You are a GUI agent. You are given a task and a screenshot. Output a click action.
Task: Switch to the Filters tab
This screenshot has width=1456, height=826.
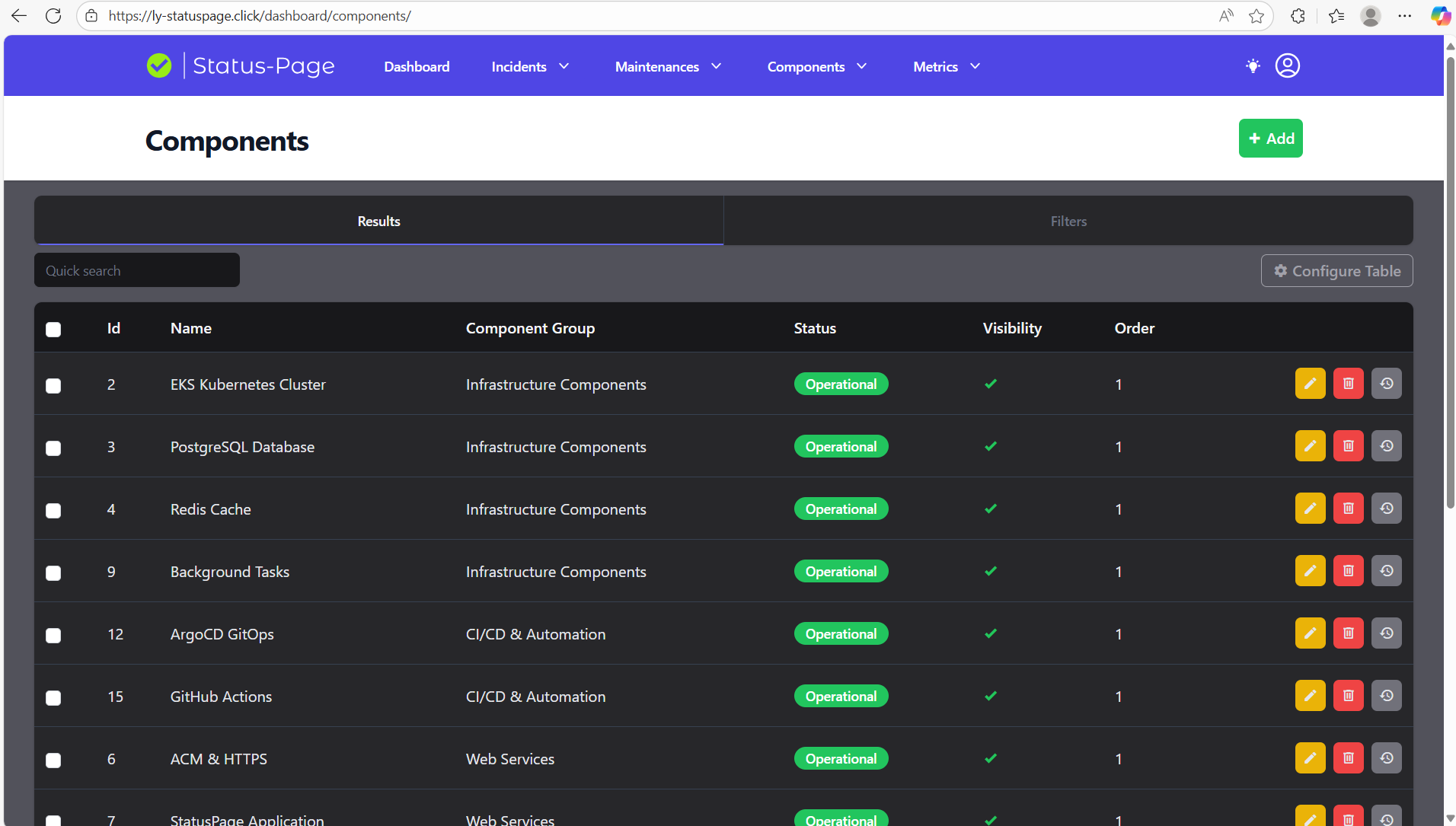(1068, 221)
